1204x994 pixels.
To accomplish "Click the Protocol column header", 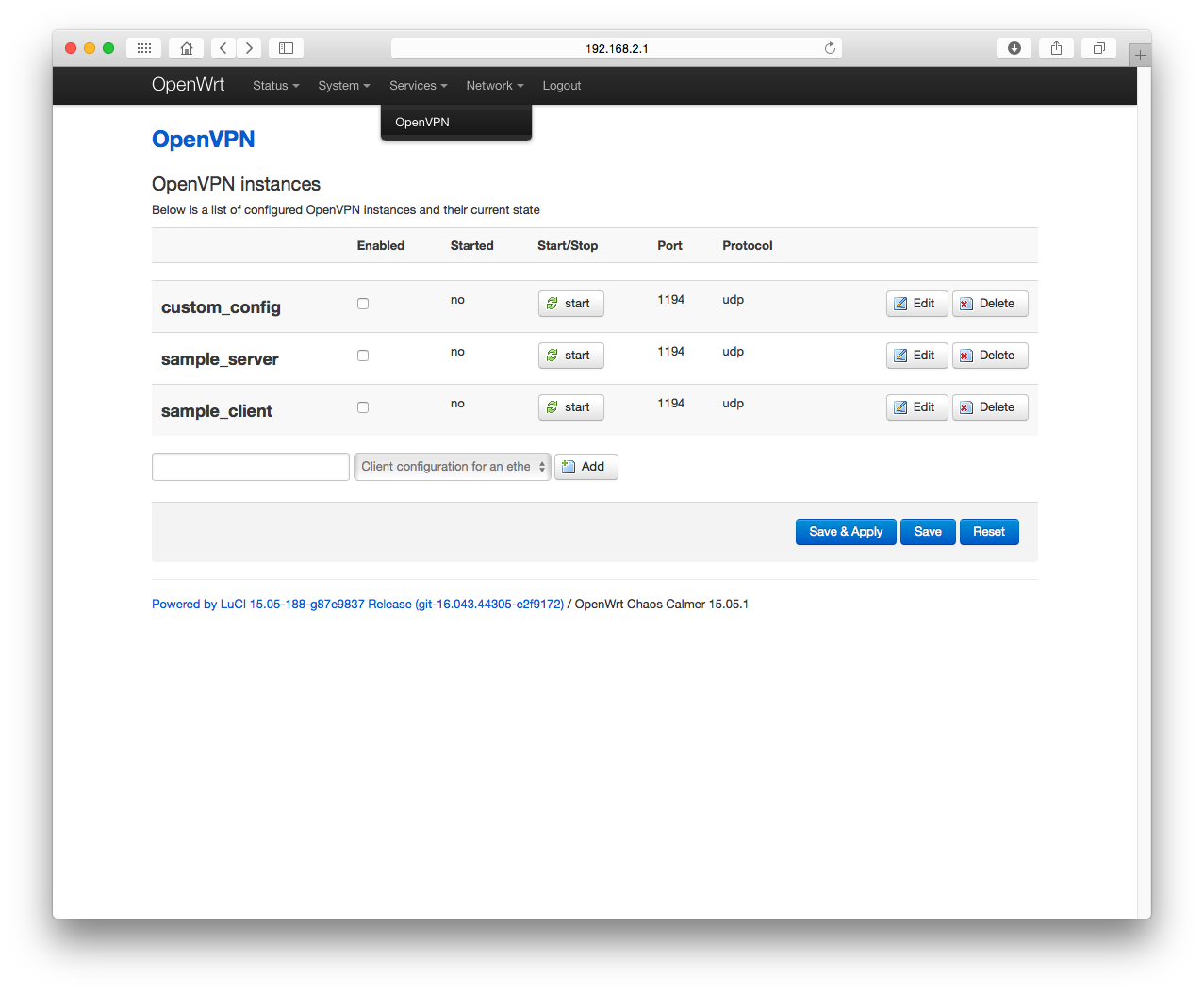I will pos(748,246).
